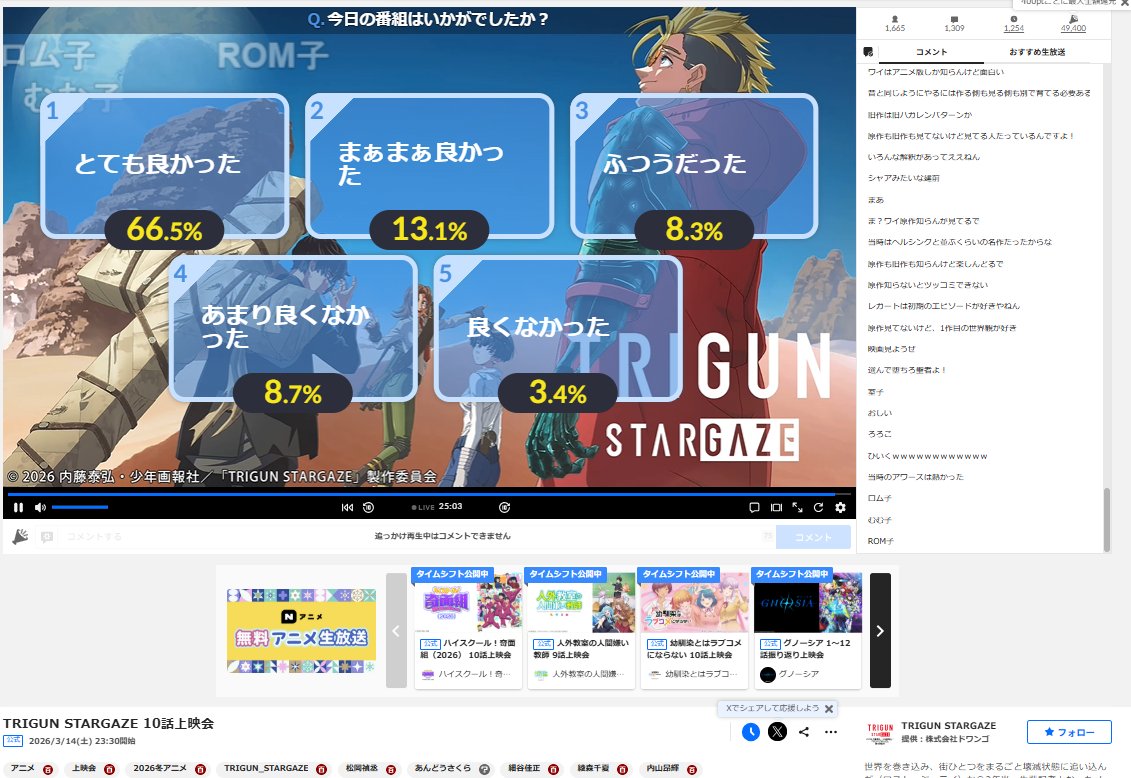
Task: Share the program on X
Action: 777,732
